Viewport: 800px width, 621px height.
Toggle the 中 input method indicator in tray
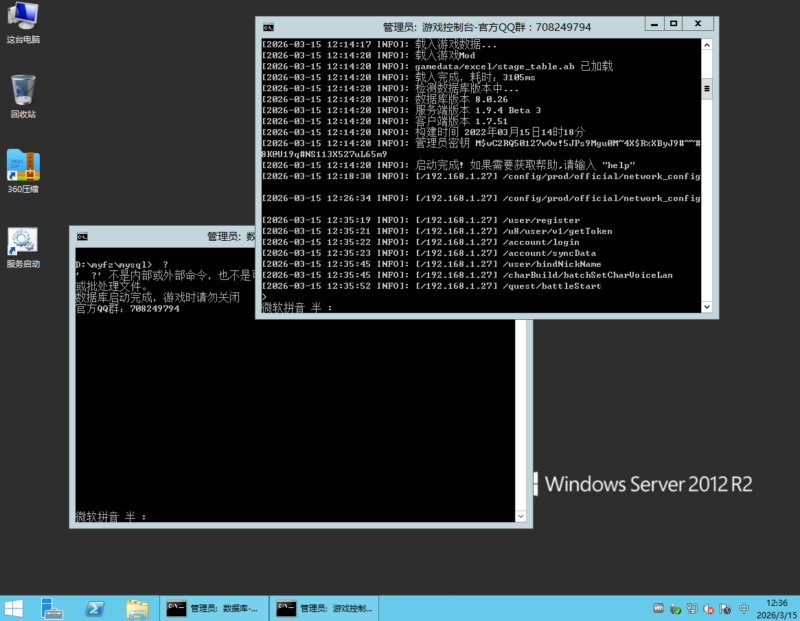pos(744,608)
